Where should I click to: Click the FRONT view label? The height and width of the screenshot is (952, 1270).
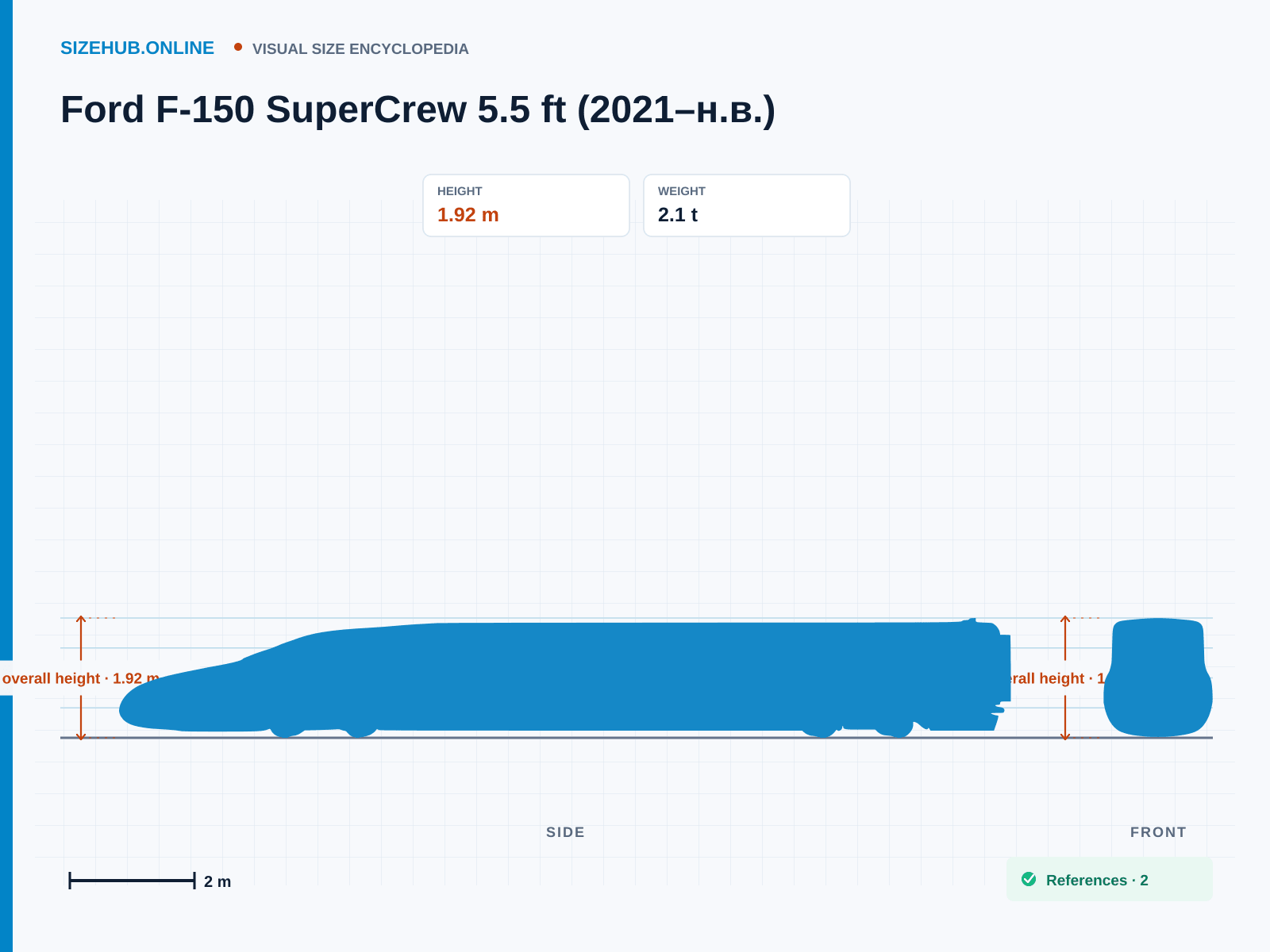pyautogui.click(x=1158, y=832)
